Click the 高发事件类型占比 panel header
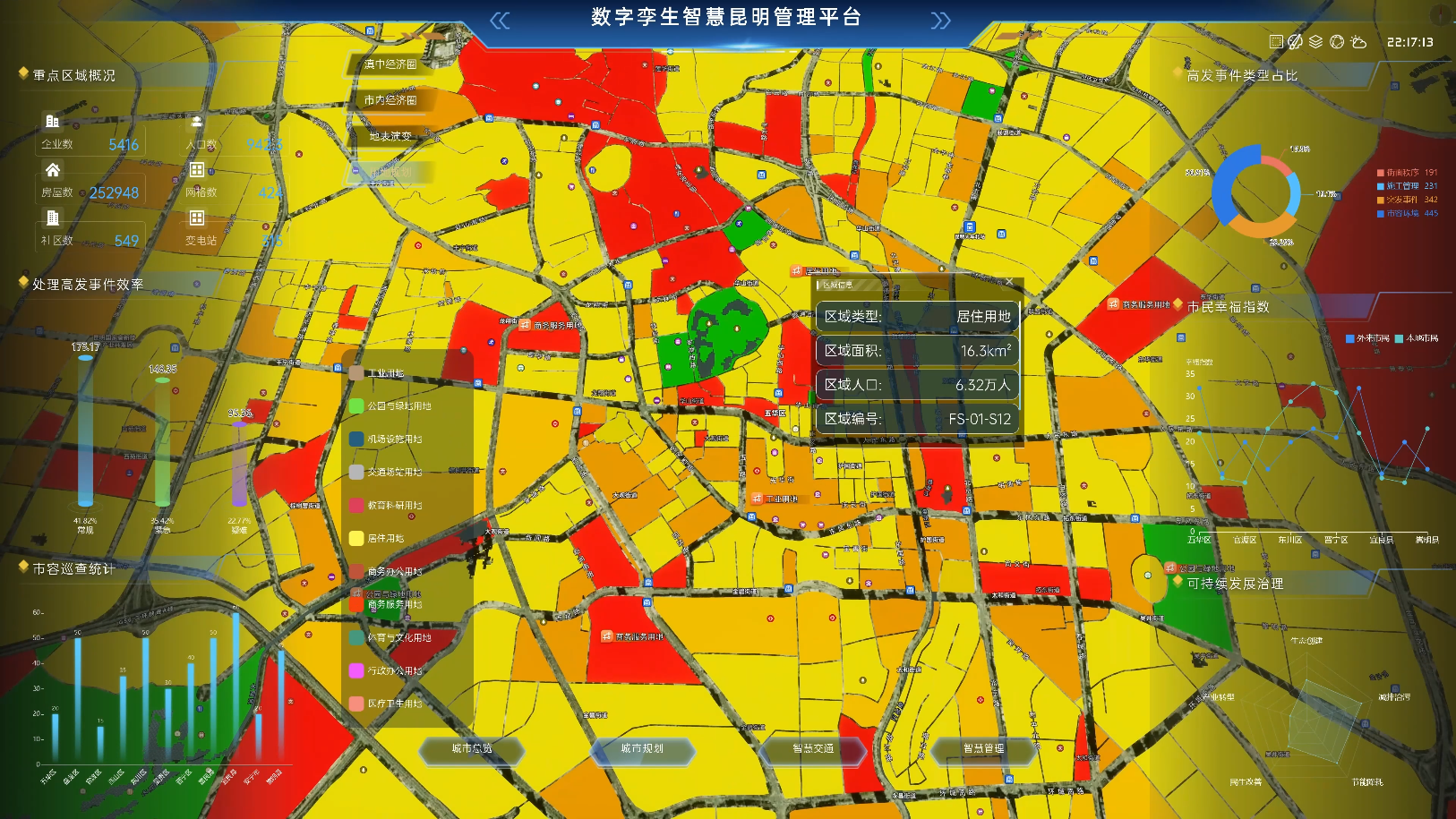This screenshot has width=1456, height=819. [x=1242, y=76]
